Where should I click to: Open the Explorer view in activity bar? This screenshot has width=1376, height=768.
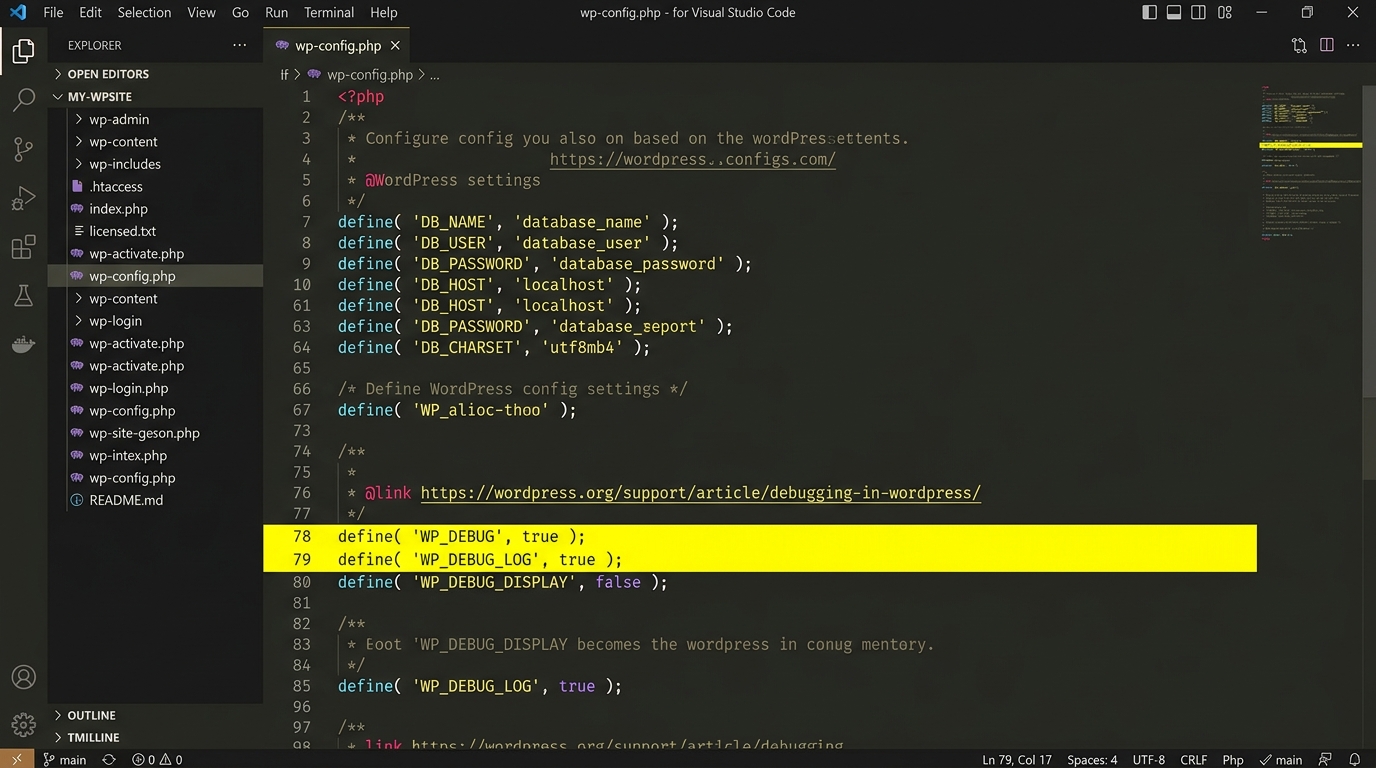[23, 52]
